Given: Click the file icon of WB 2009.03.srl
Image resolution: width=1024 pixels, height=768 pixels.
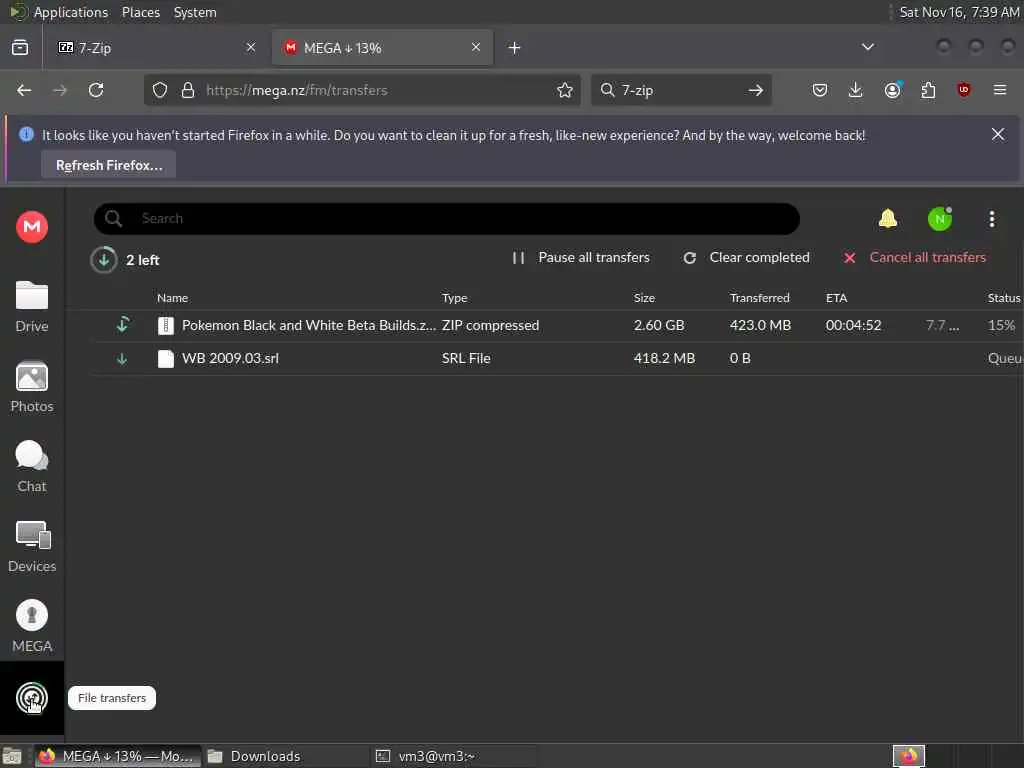Looking at the screenshot, I should (166, 359).
